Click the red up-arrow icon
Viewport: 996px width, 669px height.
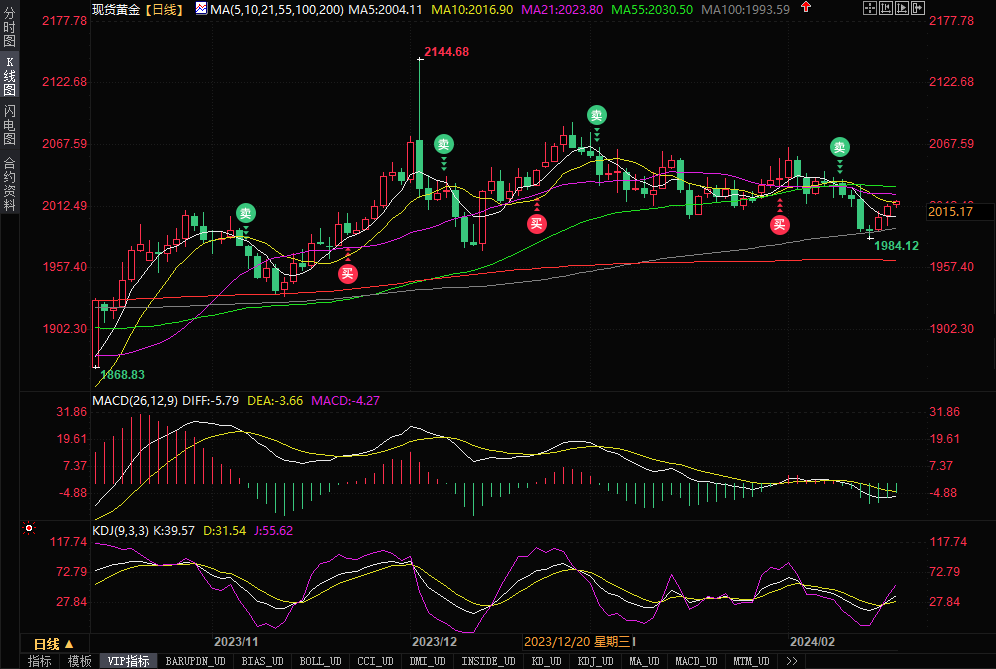click(807, 8)
